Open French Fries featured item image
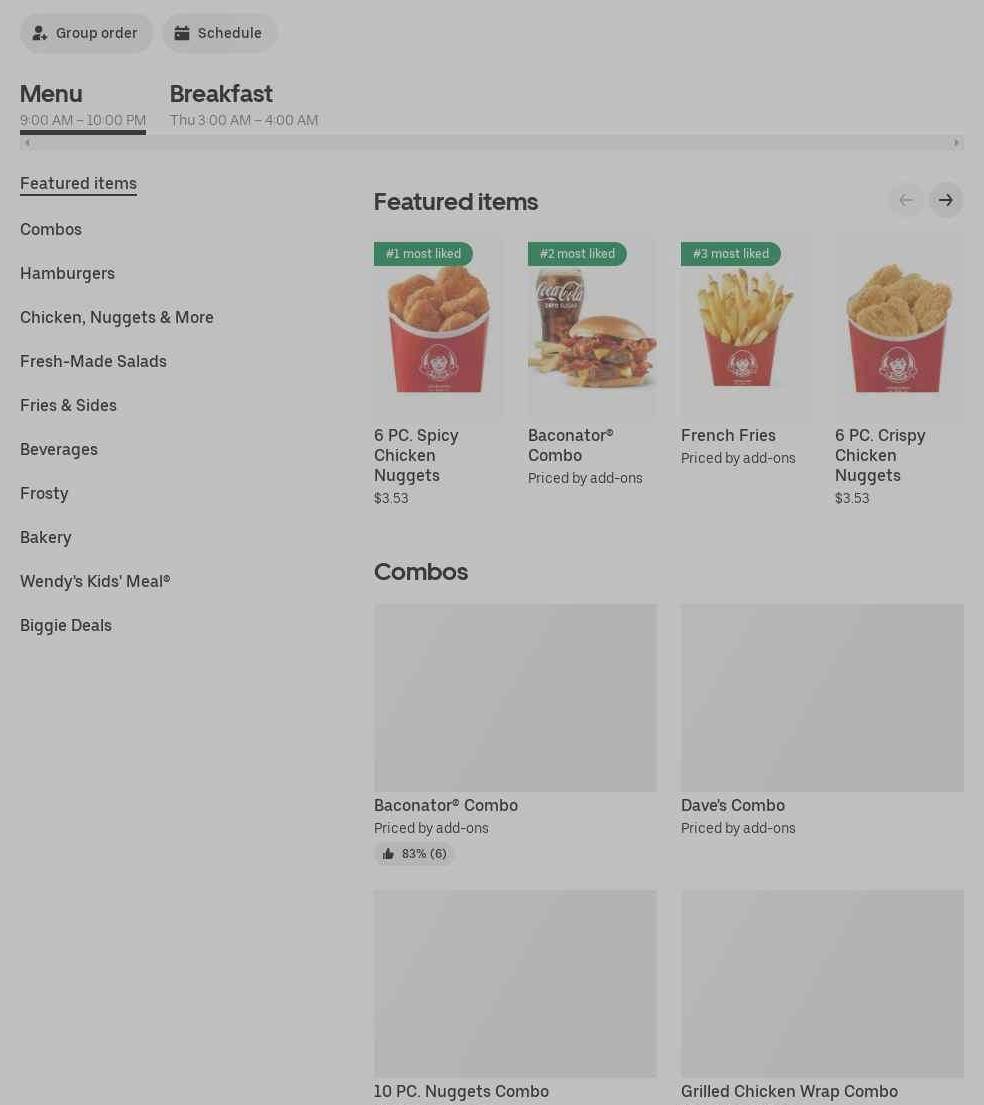The height and width of the screenshot is (1105, 984). [745, 326]
